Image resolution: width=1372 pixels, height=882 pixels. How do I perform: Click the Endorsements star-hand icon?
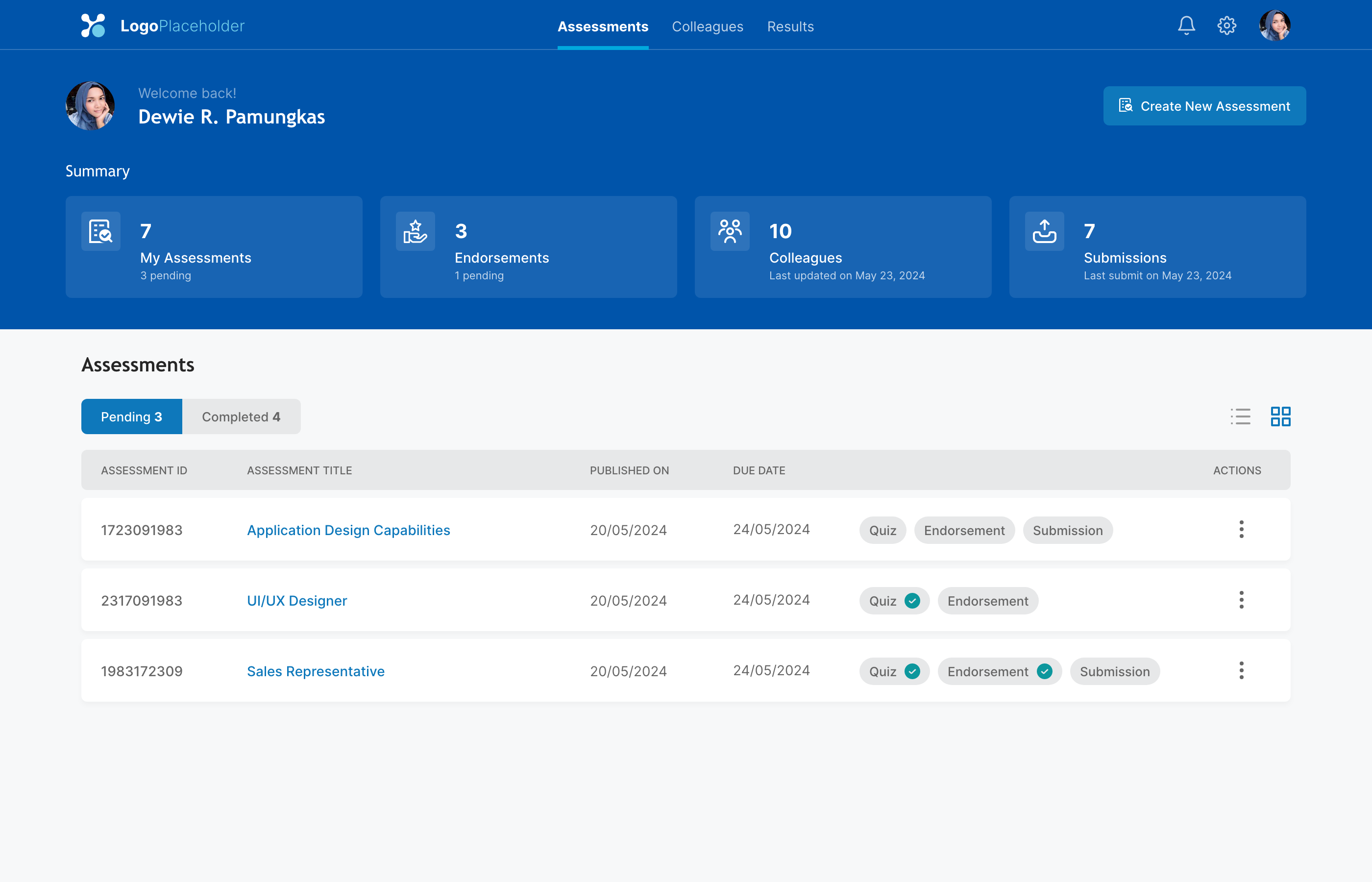415,231
